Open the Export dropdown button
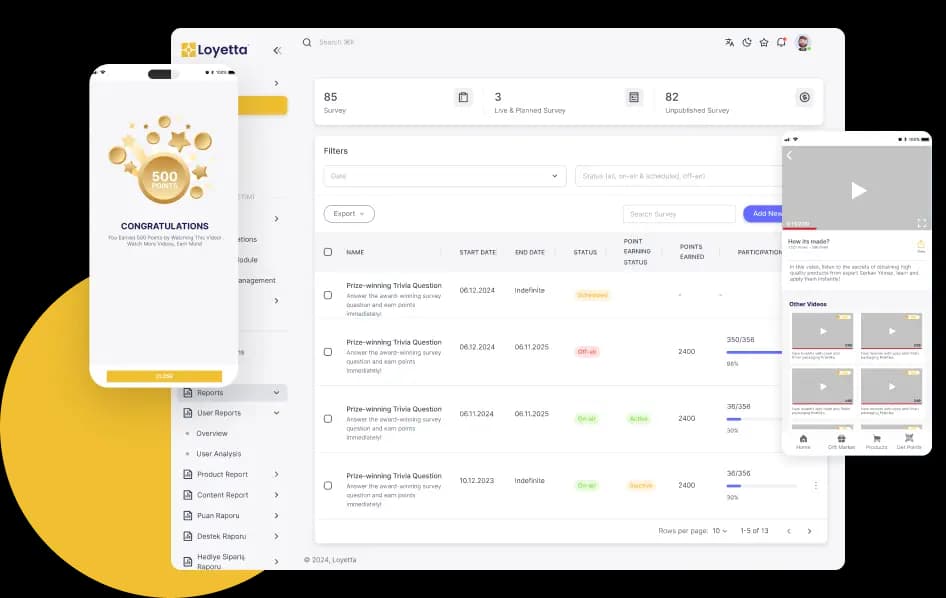946x598 pixels. pos(348,213)
